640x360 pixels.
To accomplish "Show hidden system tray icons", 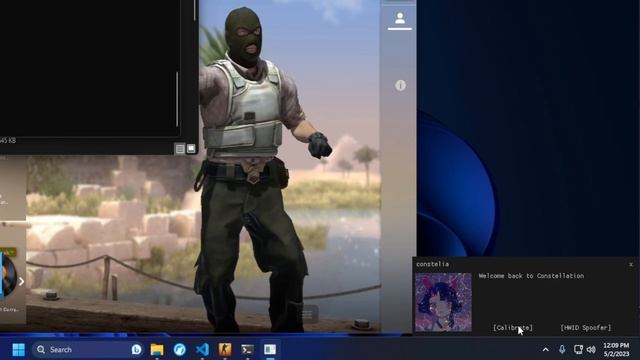I will [x=545, y=349].
